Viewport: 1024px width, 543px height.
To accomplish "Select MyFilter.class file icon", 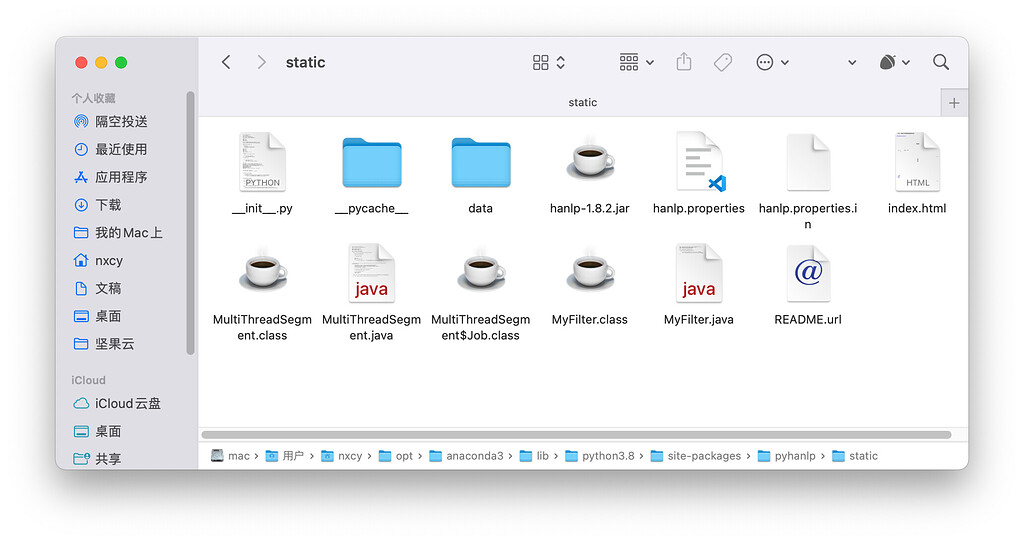I will pyautogui.click(x=590, y=270).
